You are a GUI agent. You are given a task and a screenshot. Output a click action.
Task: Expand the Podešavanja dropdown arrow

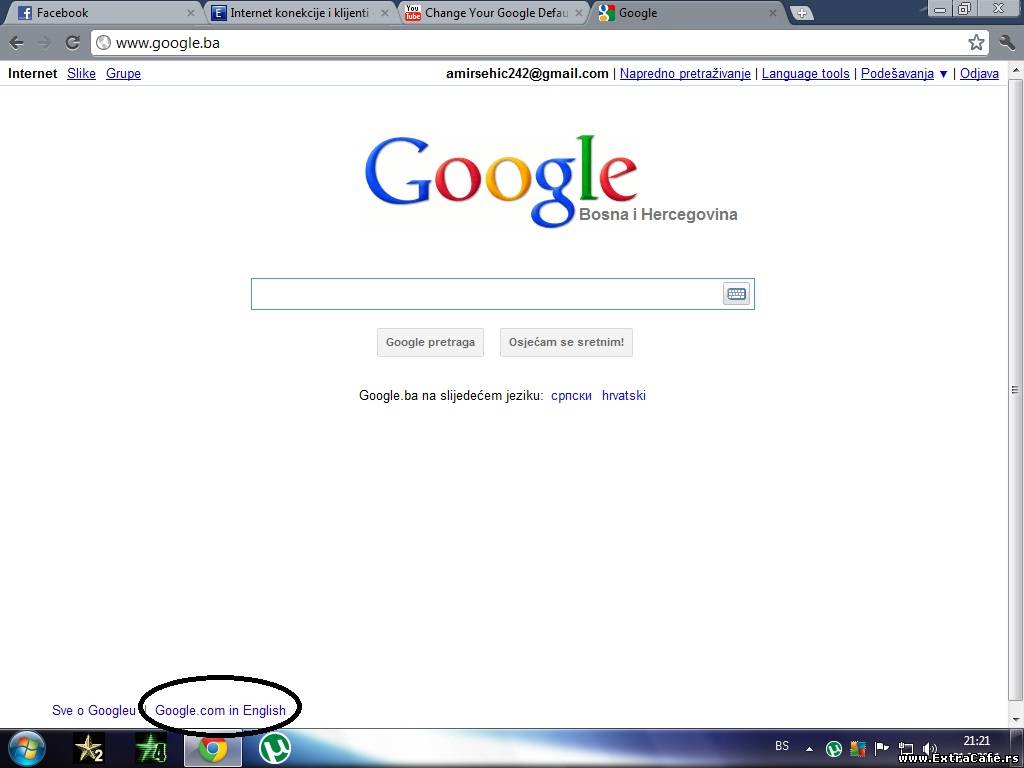[x=943, y=74]
